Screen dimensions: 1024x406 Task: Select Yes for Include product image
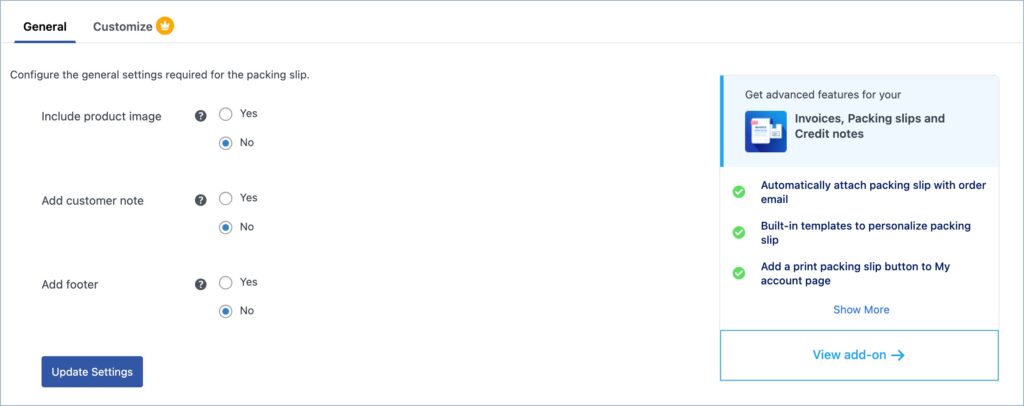coord(225,114)
